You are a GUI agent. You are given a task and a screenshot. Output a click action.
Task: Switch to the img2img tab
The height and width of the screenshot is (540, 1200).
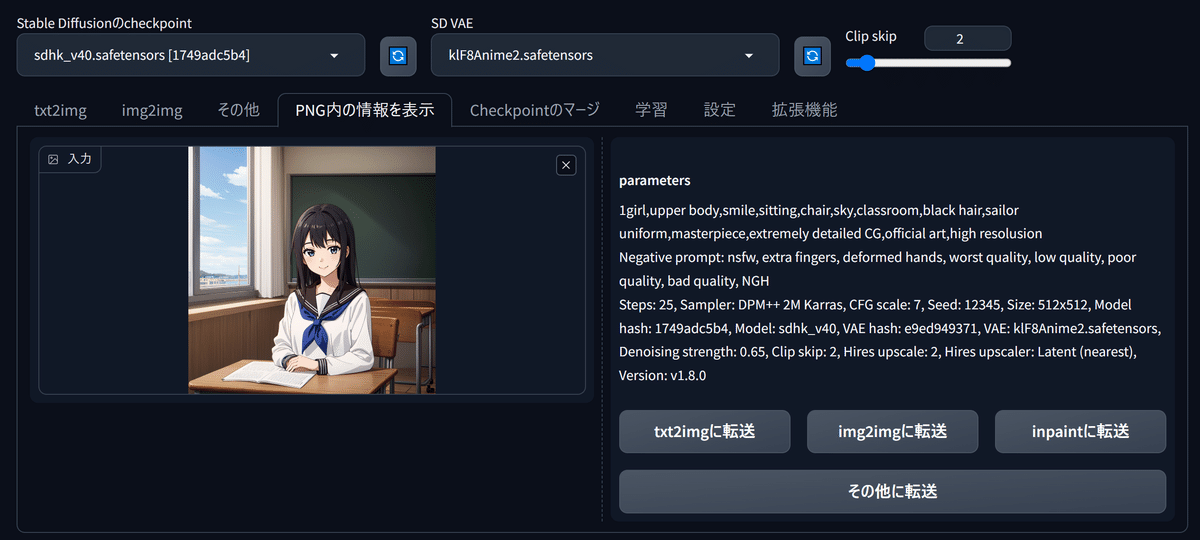click(x=152, y=110)
